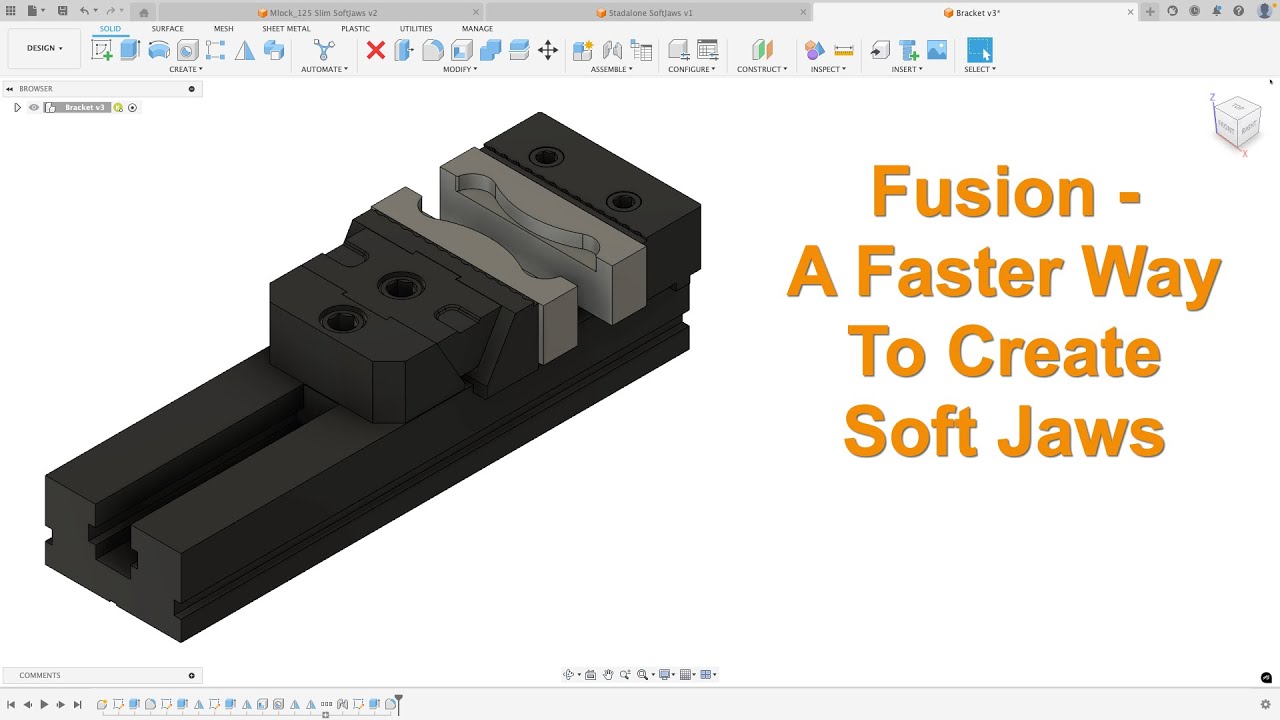Select the Move/Copy arrows tool
Viewport: 1280px width, 720px height.
point(548,50)
